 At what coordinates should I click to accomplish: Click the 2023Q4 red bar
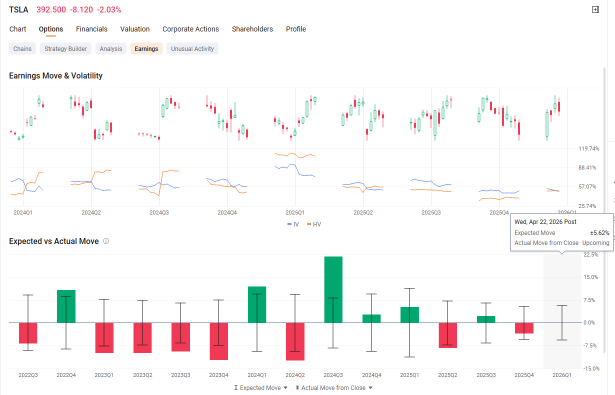[219, 341]
